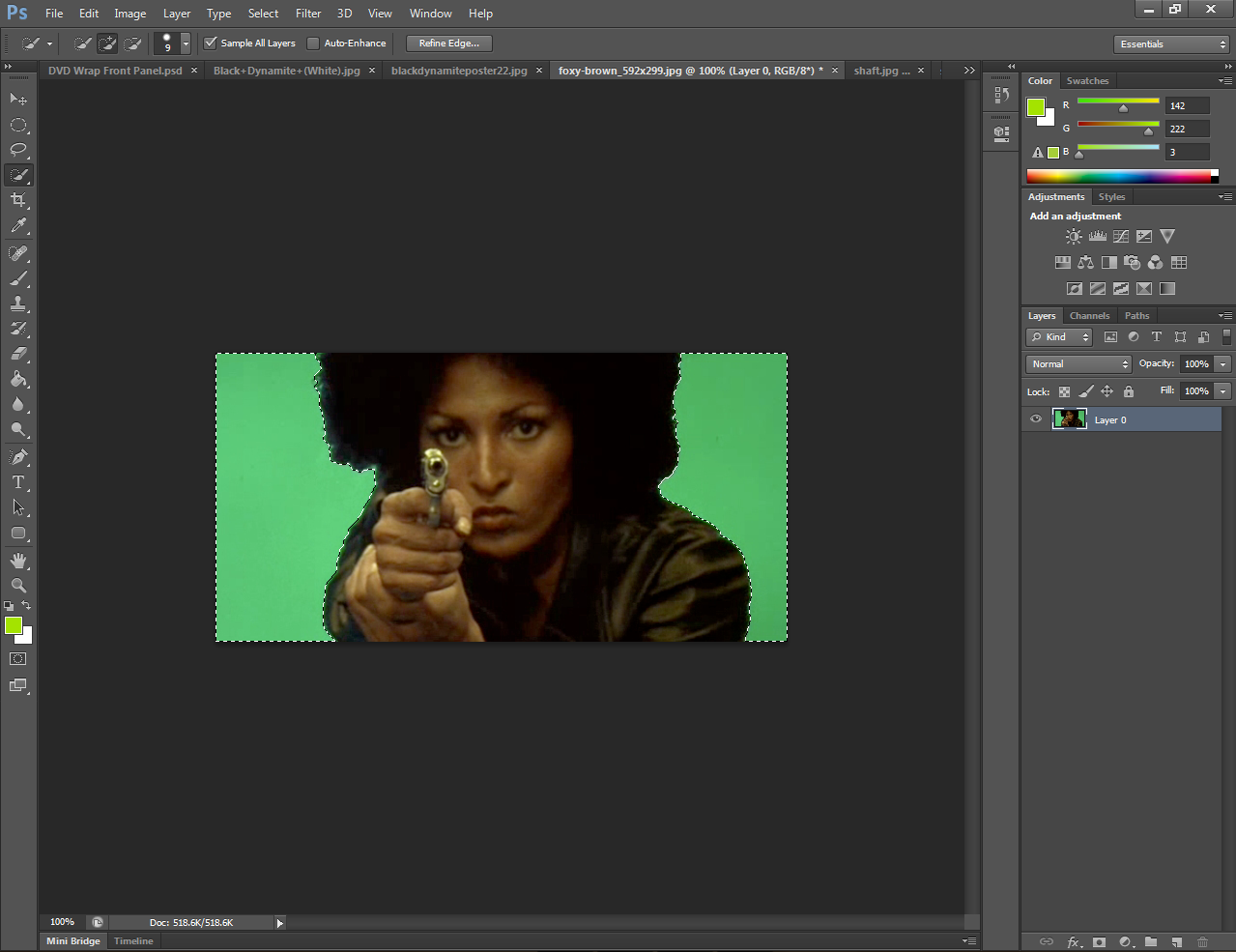Add a Color Balance adjustment

tap(1086, 262)
